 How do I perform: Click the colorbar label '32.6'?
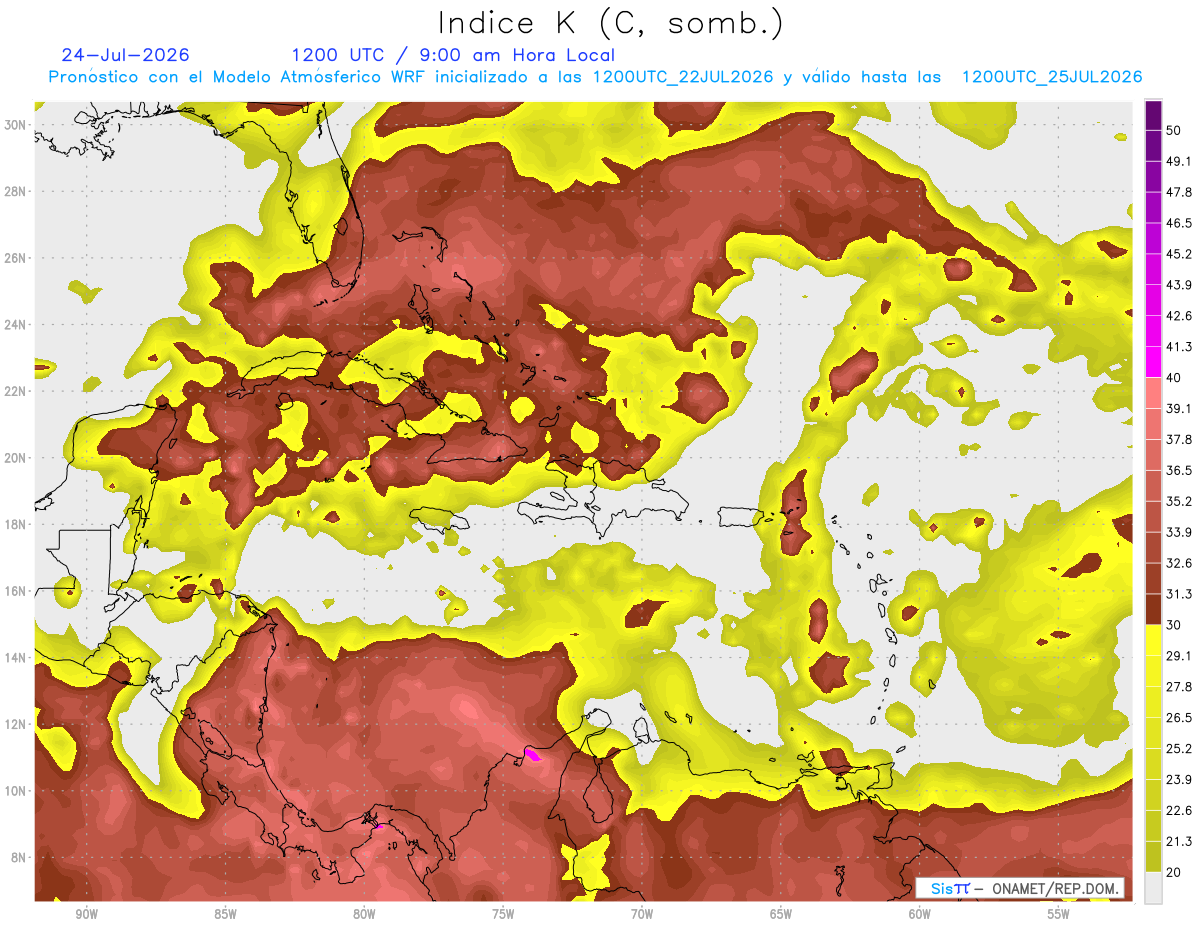[1179, 563]
